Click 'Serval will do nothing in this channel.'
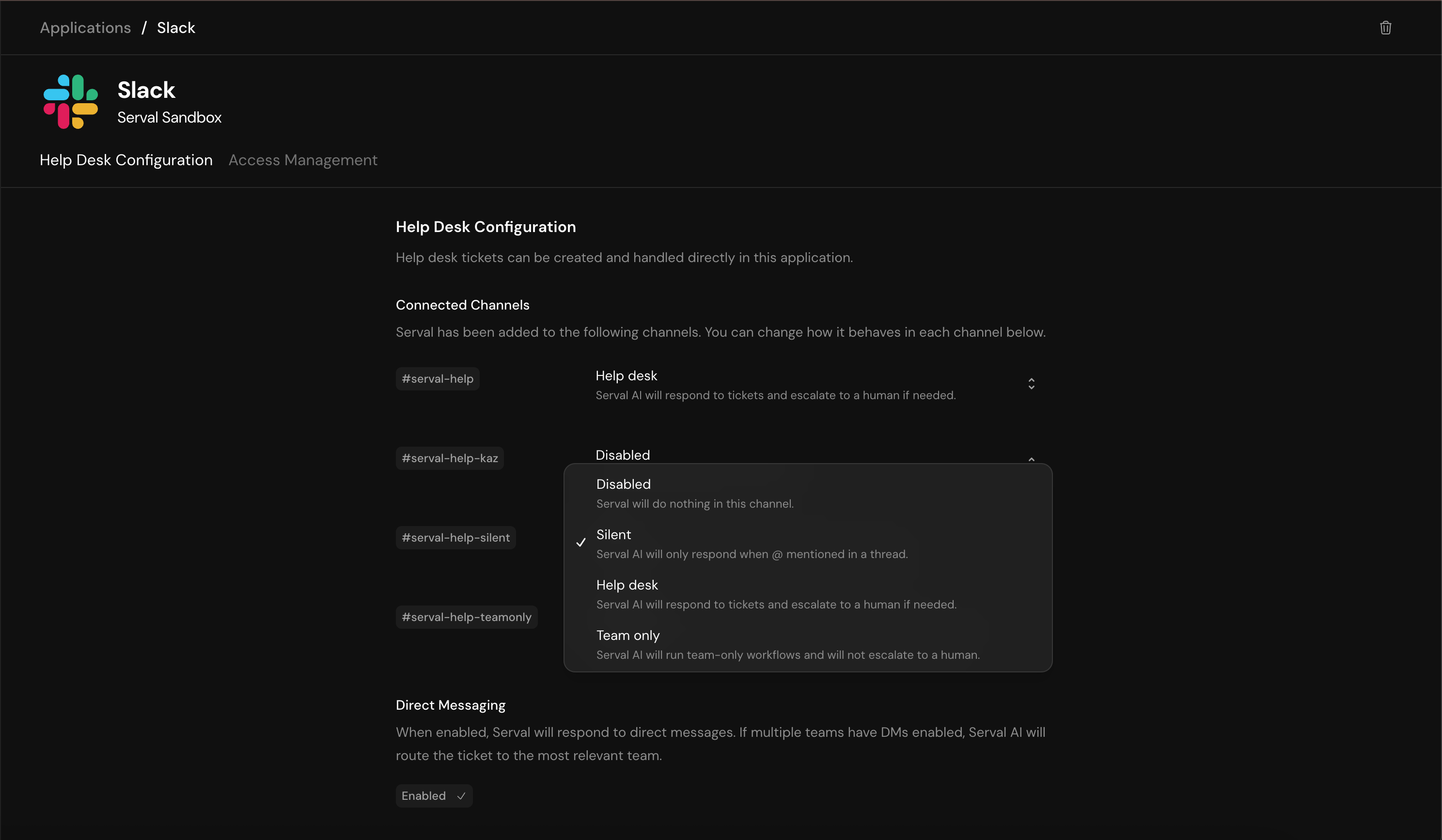 tap(695, 503)
